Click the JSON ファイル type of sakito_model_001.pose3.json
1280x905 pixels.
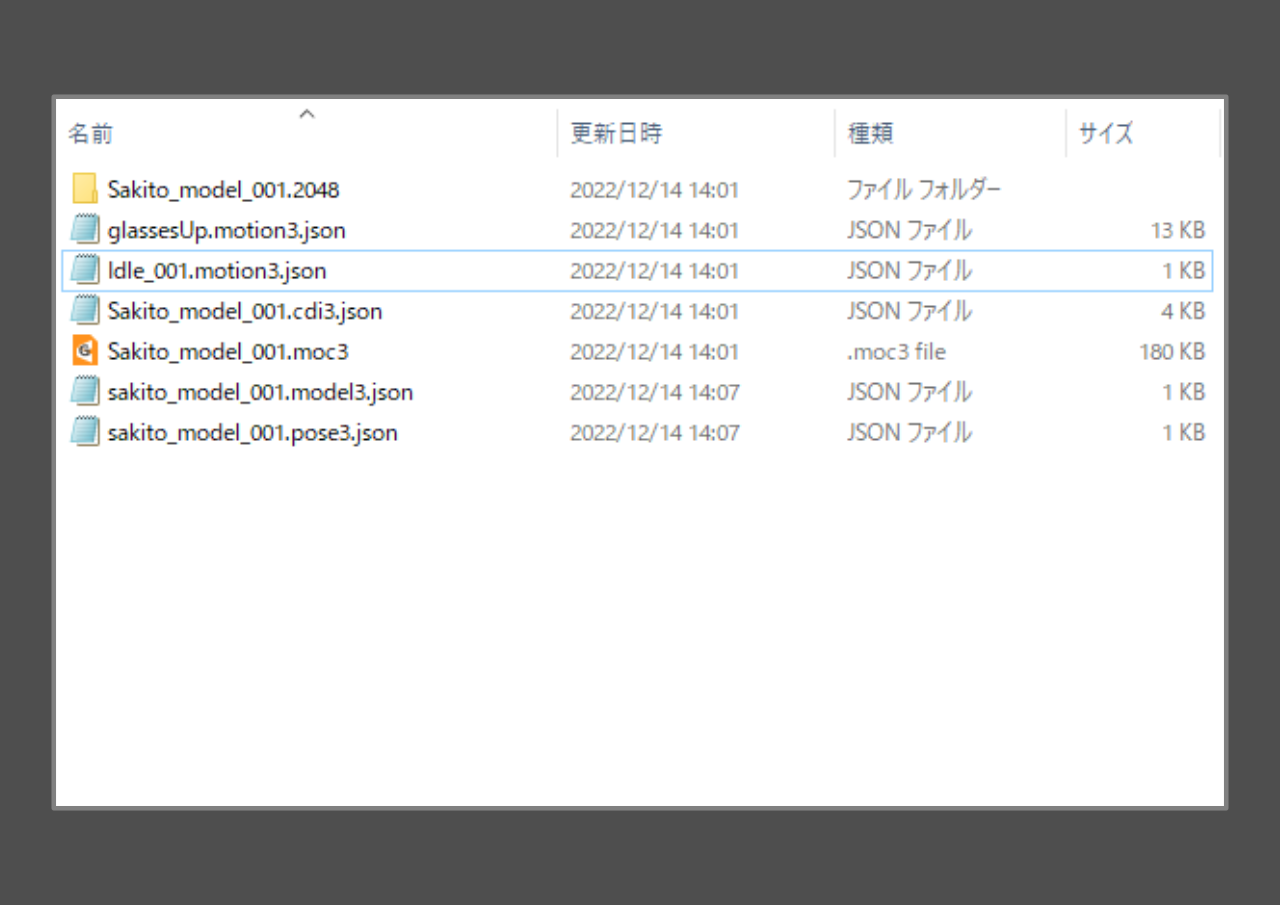point(909,433)
